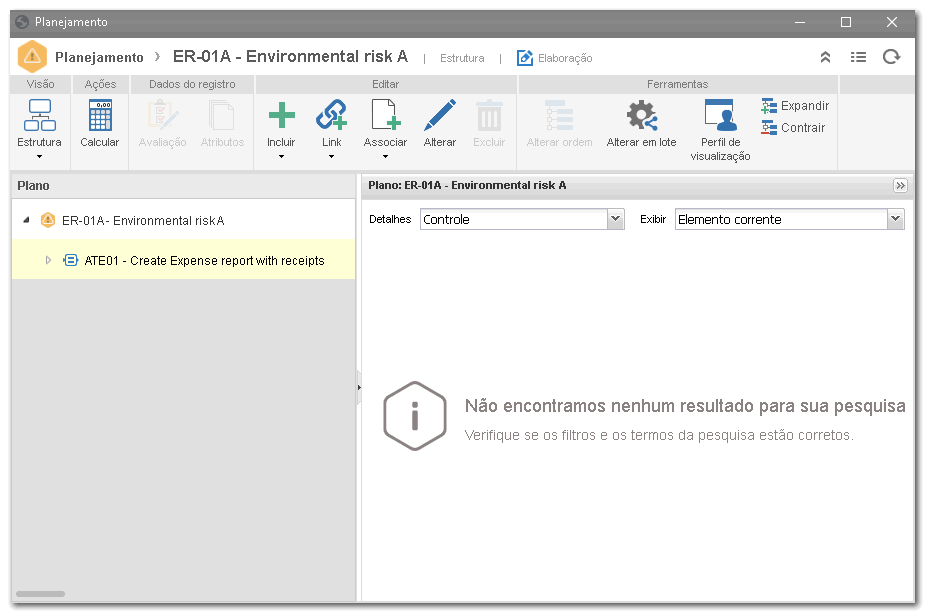Click the Calcular calculator icon

[100, 115]
